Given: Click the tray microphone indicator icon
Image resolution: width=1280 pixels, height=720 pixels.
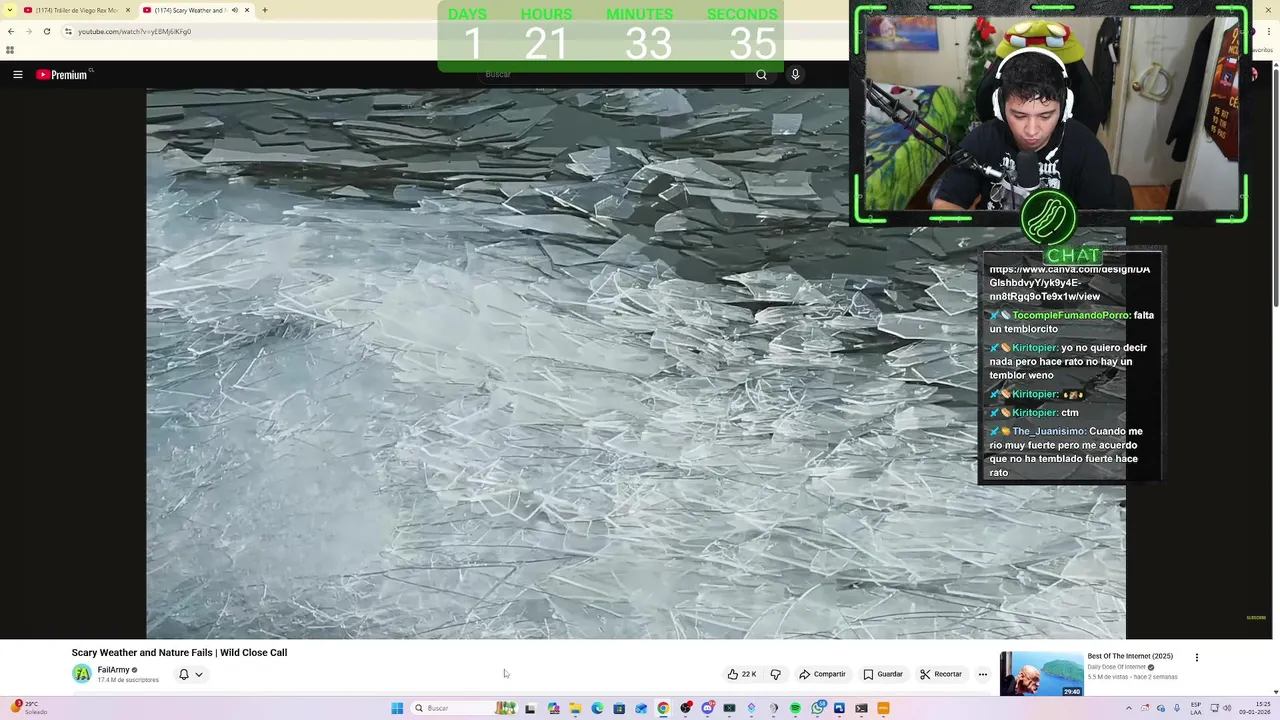Looking at the screenshot, I should [x=1177, y=708].
